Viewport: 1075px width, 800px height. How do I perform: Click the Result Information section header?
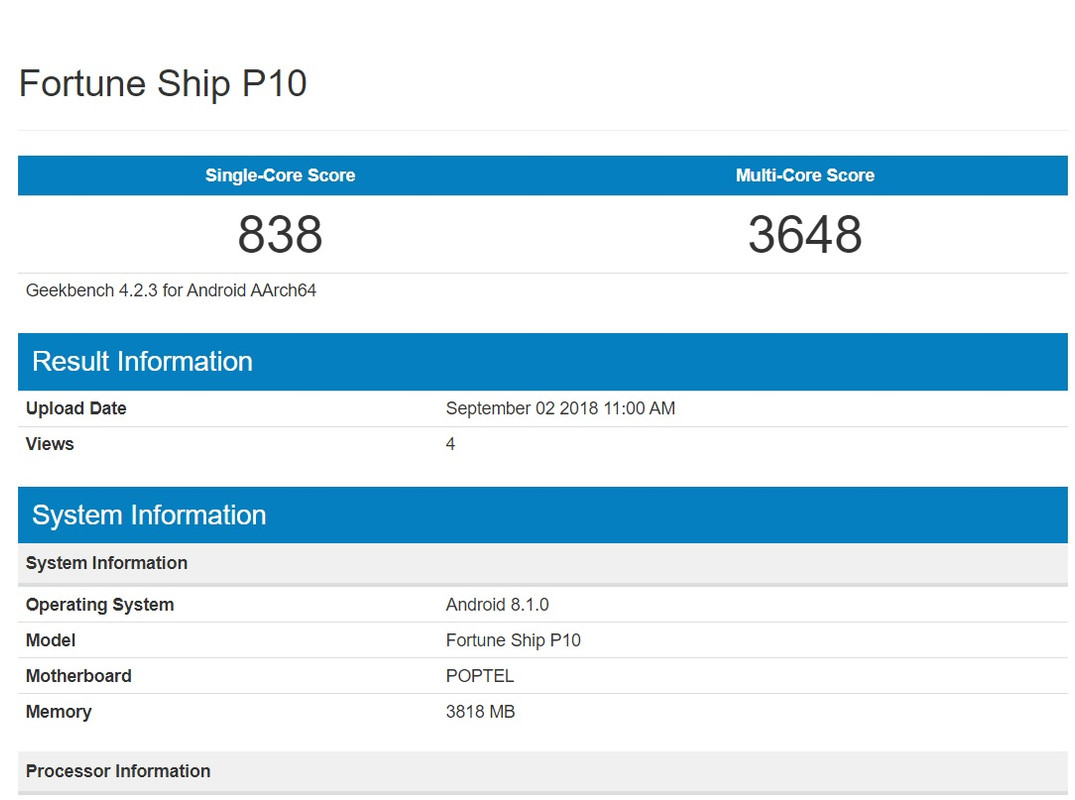click(x=142, y=361)
